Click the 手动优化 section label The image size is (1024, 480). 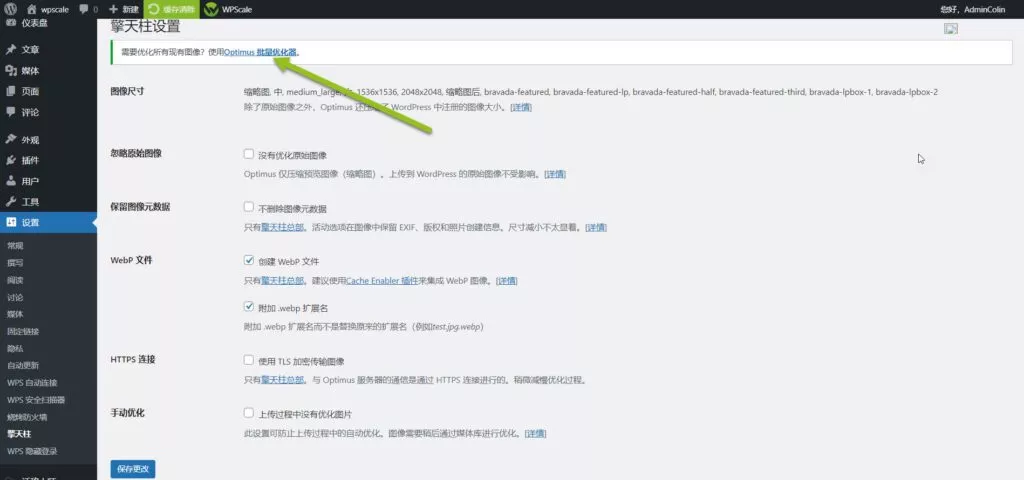point(127,413)
